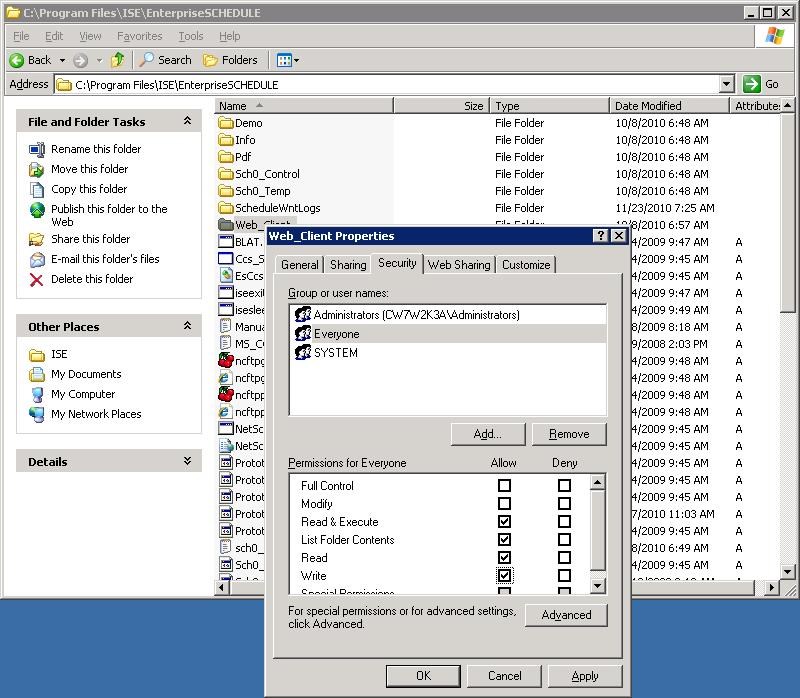This screenshot has height=698, width=800.
Task: Uncheck Allow for Write permission
Action: click(504, 576)
